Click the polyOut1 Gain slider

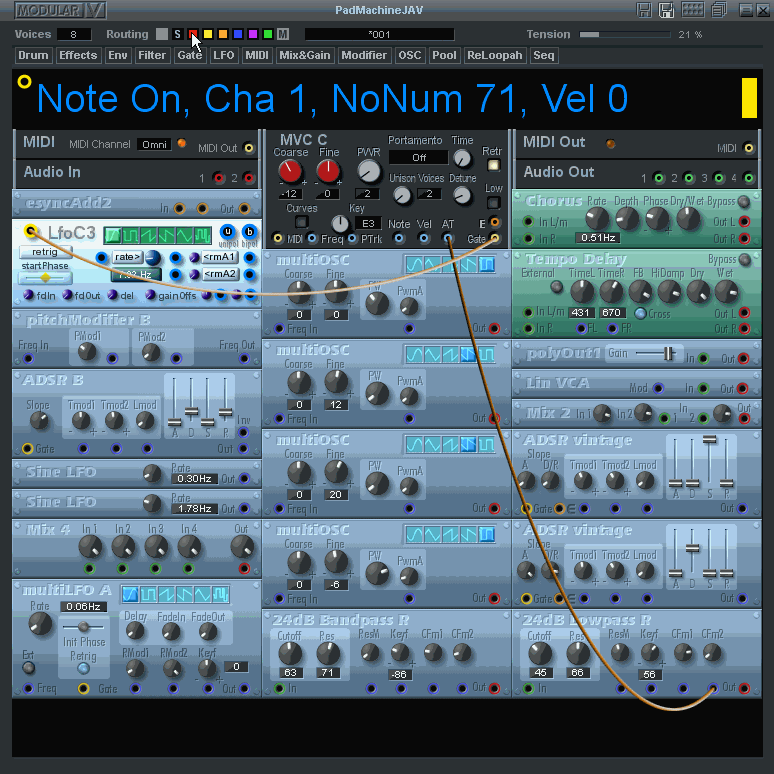point(656,353)
